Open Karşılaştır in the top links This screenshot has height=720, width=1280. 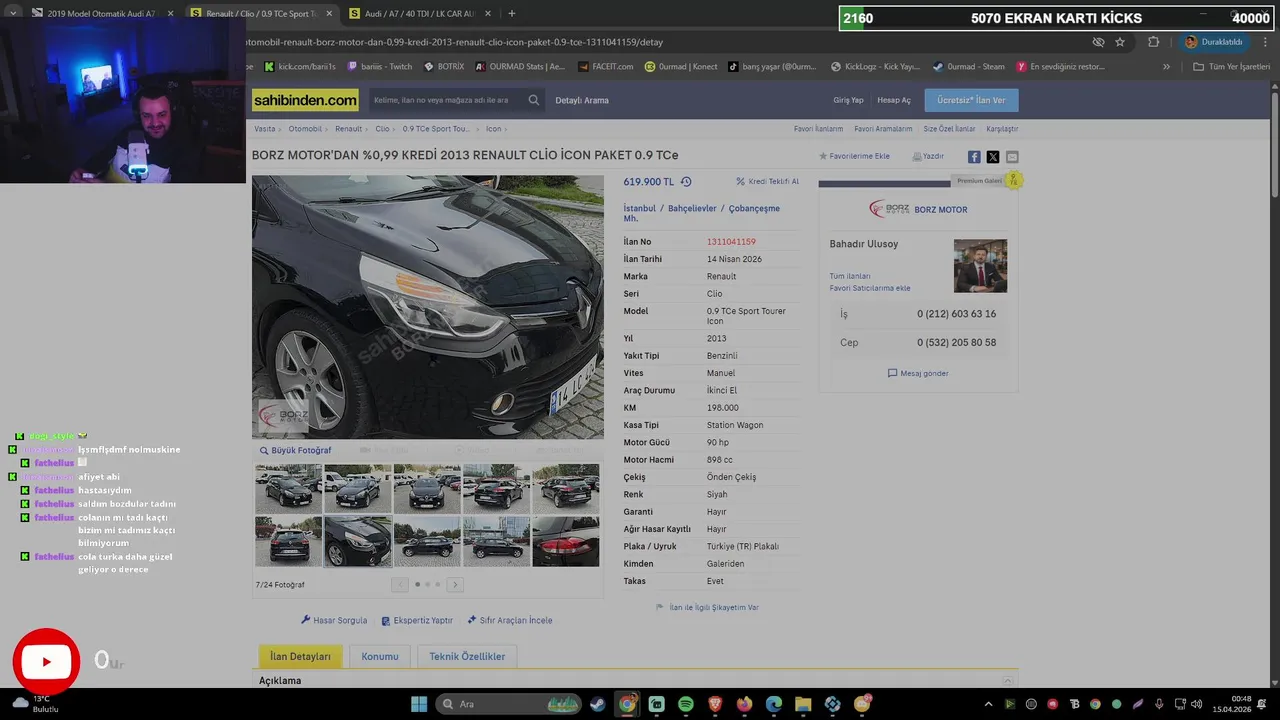[x=1002, y=129]
